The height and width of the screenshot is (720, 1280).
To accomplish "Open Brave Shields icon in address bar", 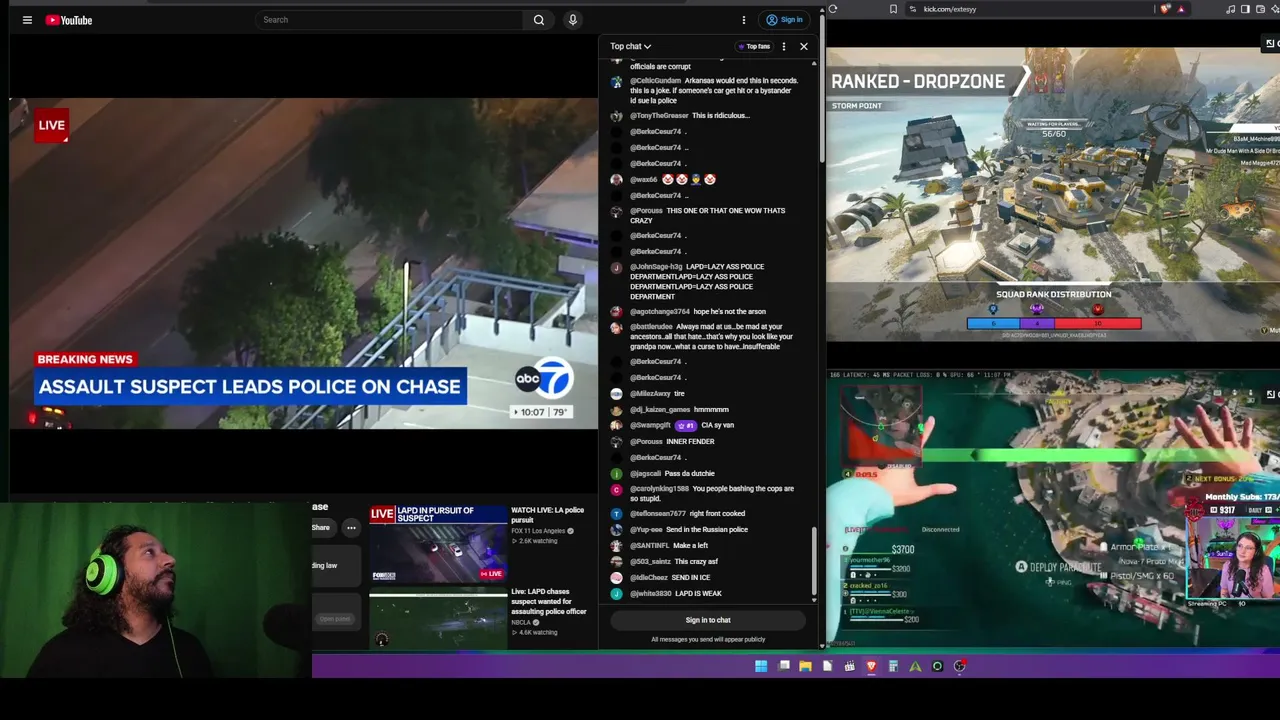I will point(1166,9).
